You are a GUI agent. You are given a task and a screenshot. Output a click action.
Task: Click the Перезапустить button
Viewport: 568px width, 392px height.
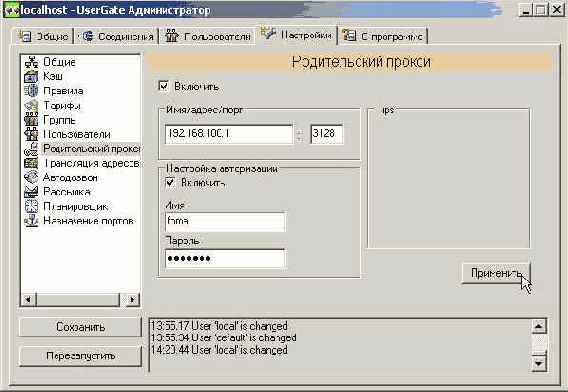(x=80, y=356)
